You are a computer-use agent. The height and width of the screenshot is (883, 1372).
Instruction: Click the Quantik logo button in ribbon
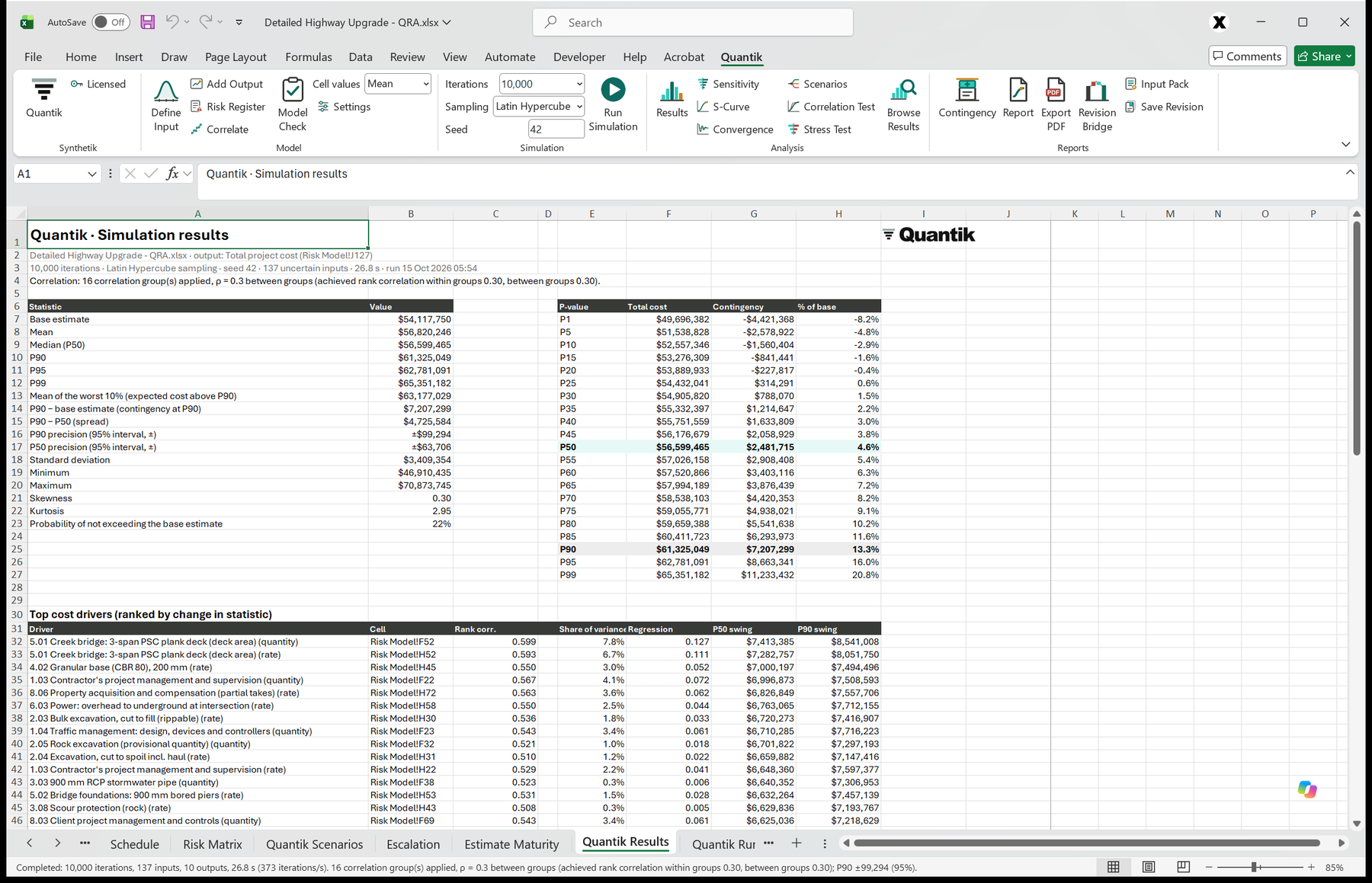pyautogui.click(x=44, y=98)
